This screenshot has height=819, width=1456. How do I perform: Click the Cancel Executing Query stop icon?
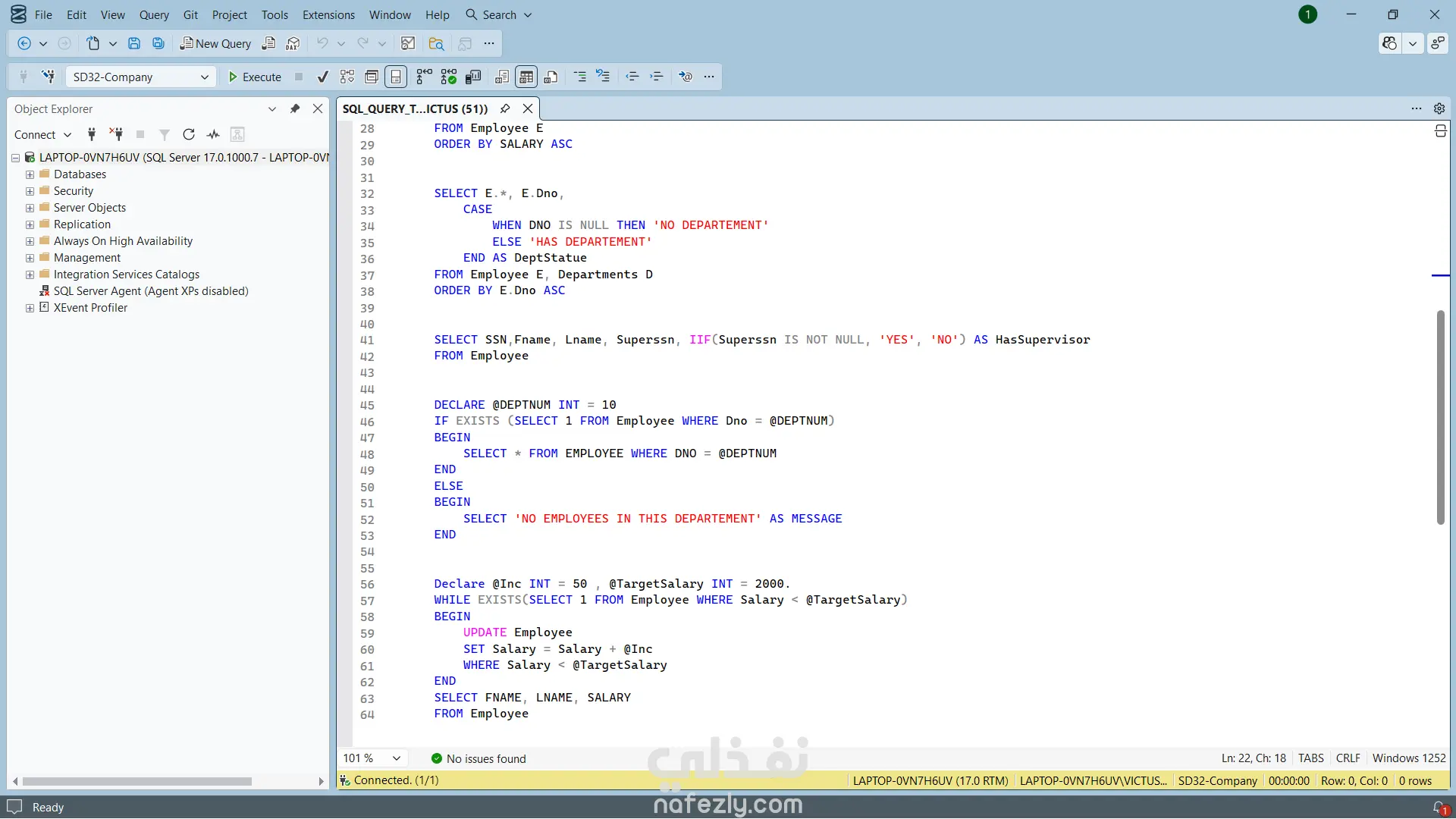299,77
